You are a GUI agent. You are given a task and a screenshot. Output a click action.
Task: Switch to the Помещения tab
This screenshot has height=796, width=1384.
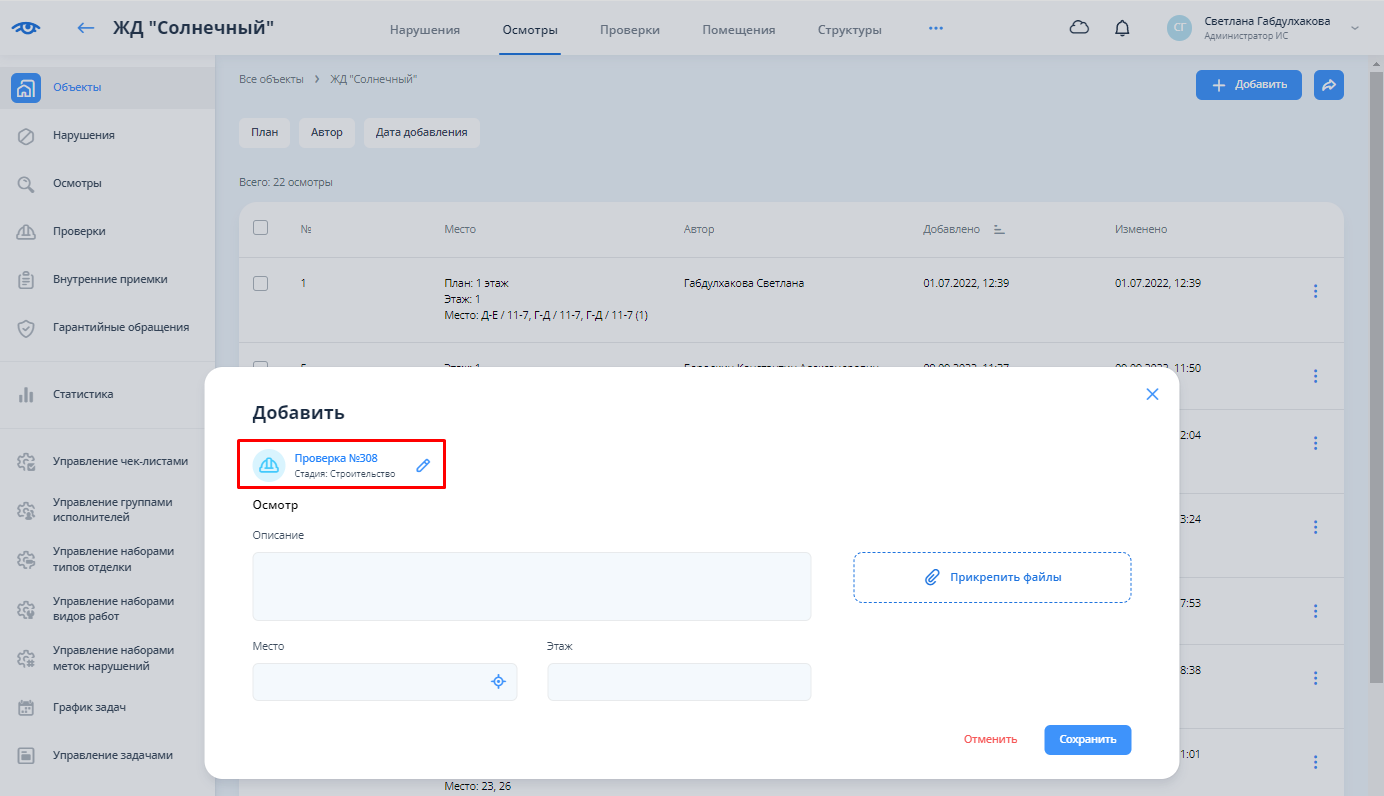738,29
